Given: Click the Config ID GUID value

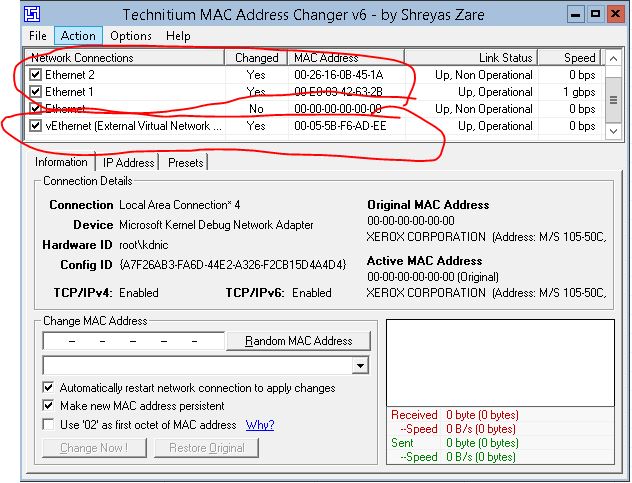Looking at the screenshot, I should pos(233,264).
